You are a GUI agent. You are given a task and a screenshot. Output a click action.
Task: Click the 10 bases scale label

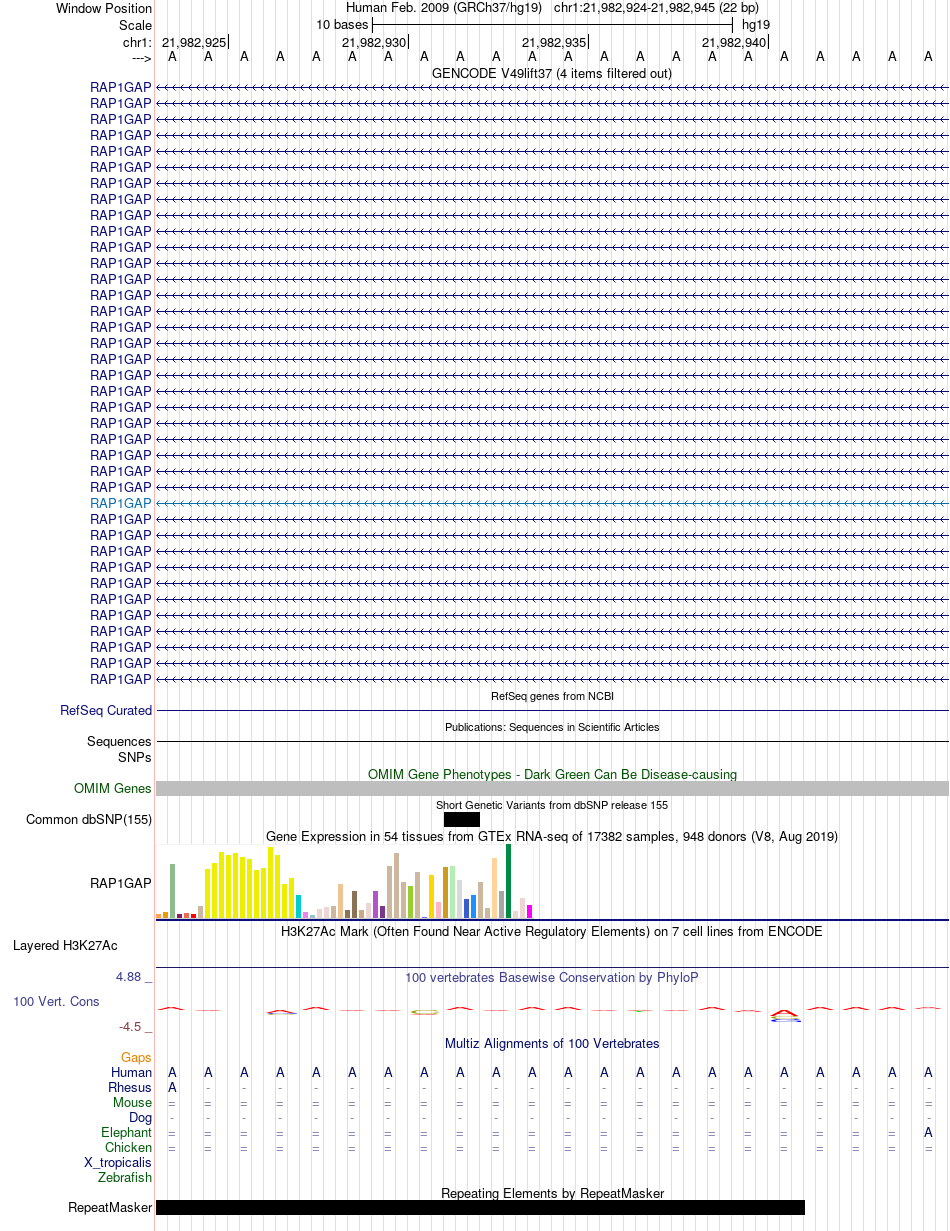pos(342,24)
